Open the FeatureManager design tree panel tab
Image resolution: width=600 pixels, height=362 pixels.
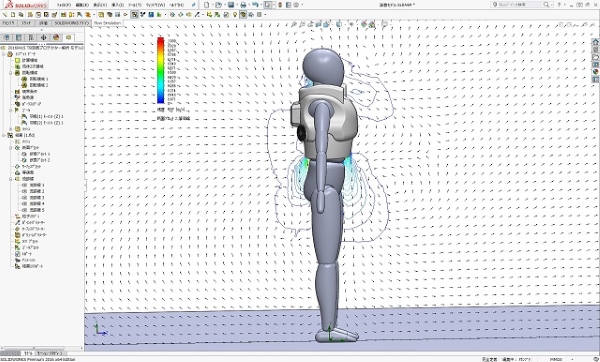[7, 38]
